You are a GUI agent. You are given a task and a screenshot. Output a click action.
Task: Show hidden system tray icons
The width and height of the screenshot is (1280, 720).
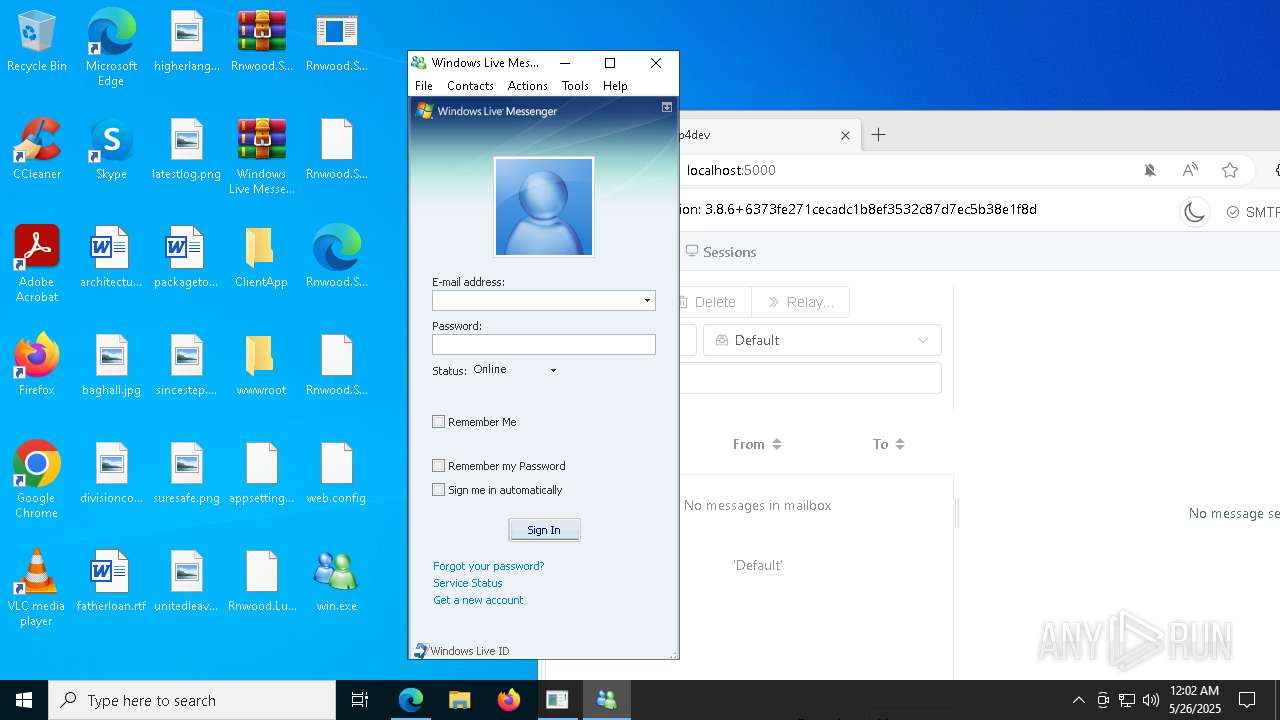1078,700
